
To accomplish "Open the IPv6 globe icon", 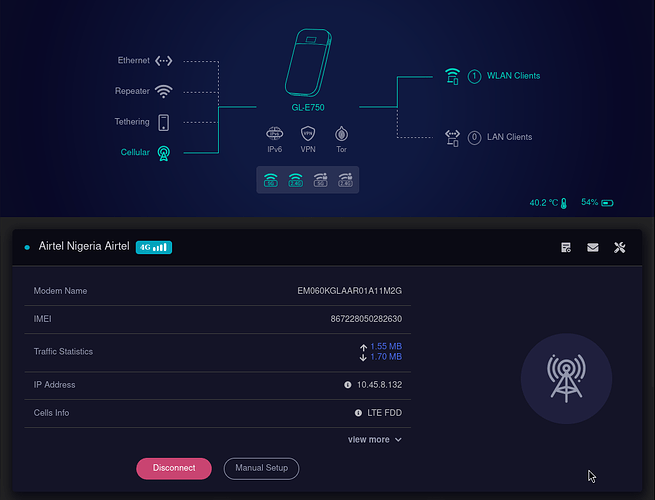I will (274, 134).
